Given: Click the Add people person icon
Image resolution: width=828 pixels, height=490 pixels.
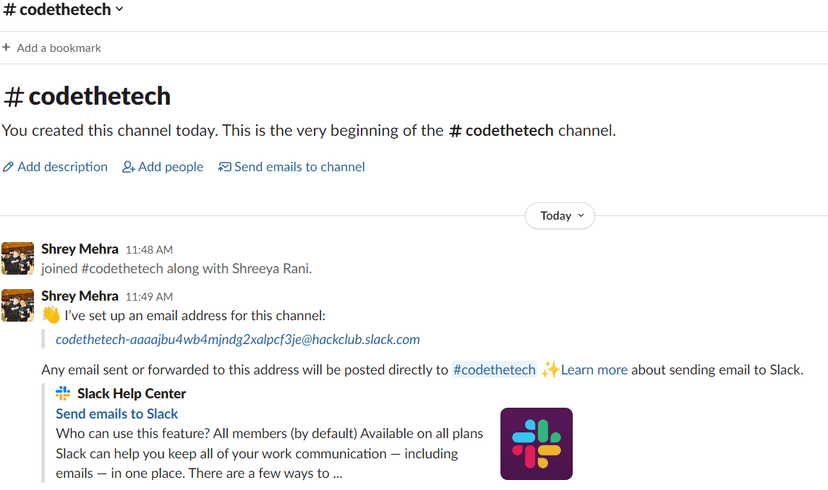Looking at the screenshot, I should tap(128, 167).
